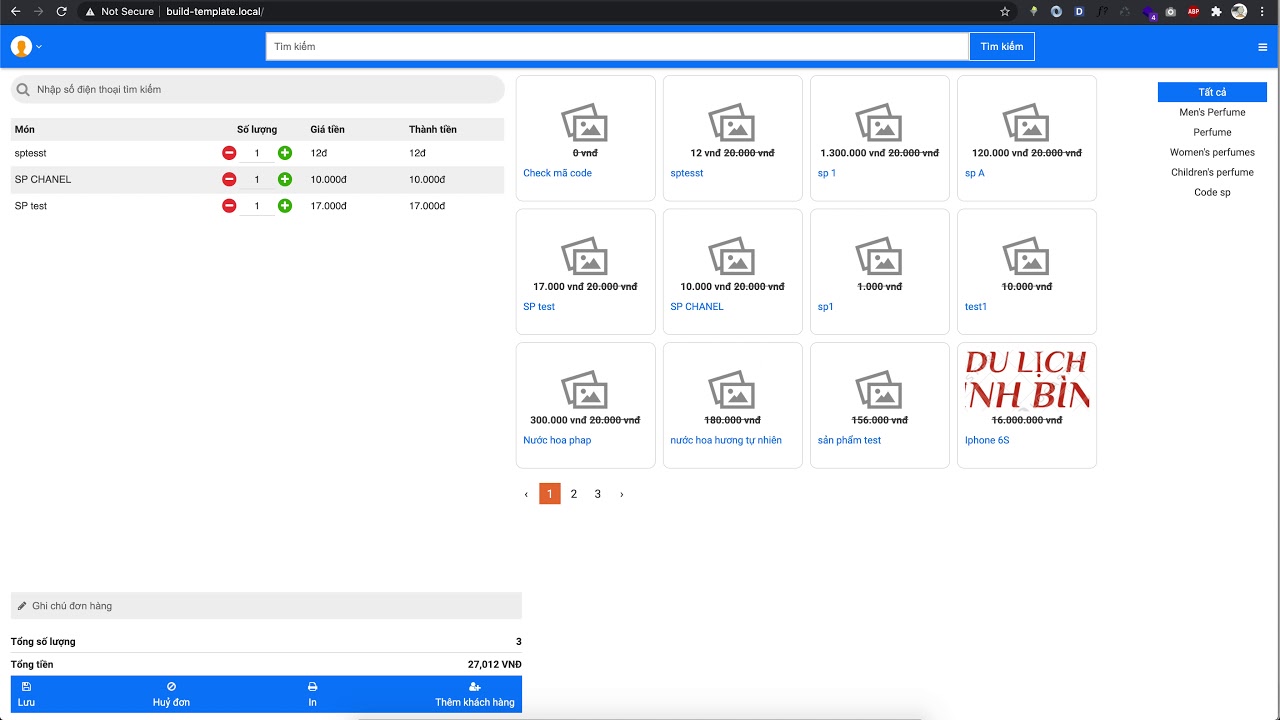The height and width of the screenshot is (720, 1280).
Task: Reload the browser page
Action: tap(61, 12)
